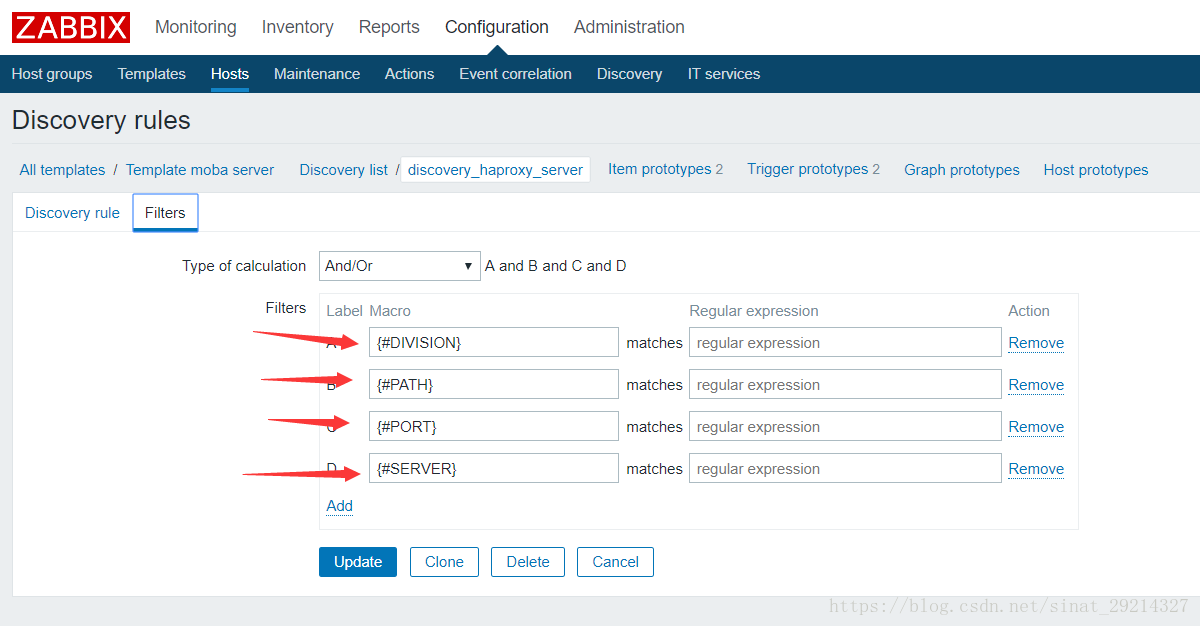Remove the {#DIVISION} filter row
The height and width of the screenshot is (626, 1200).
[1036, 343]
